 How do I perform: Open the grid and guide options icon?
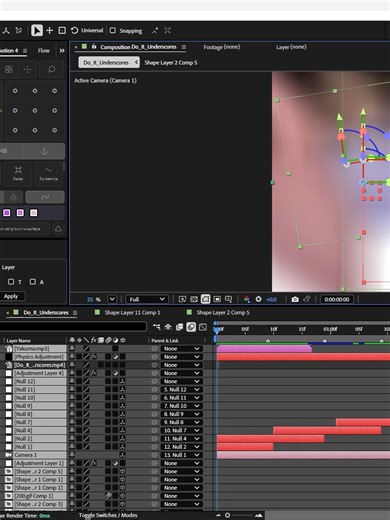[229, 299]
